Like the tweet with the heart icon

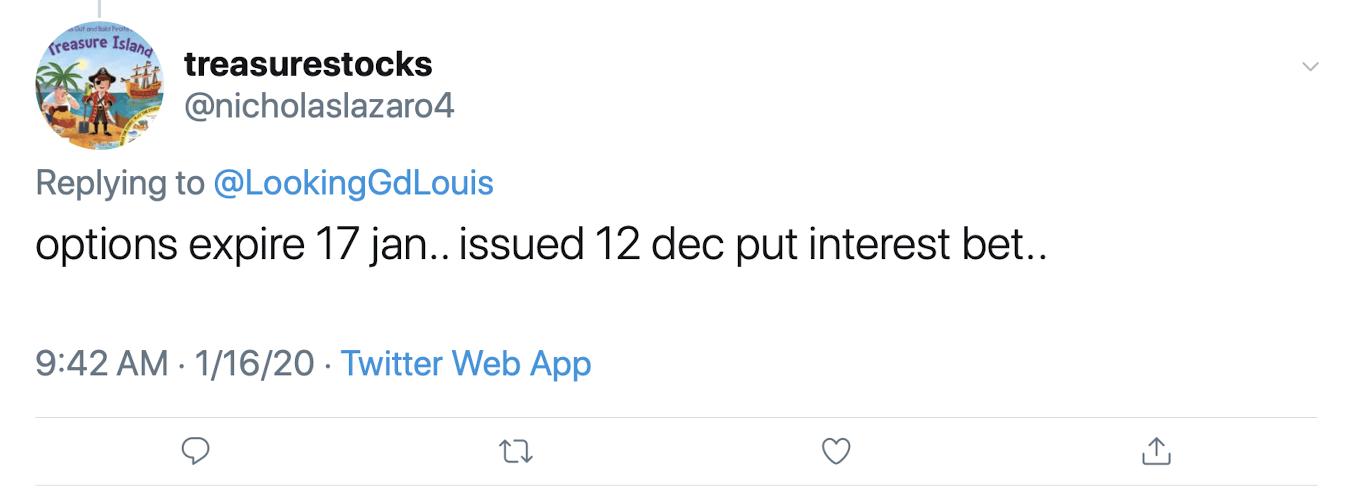(x=836, y=452)
